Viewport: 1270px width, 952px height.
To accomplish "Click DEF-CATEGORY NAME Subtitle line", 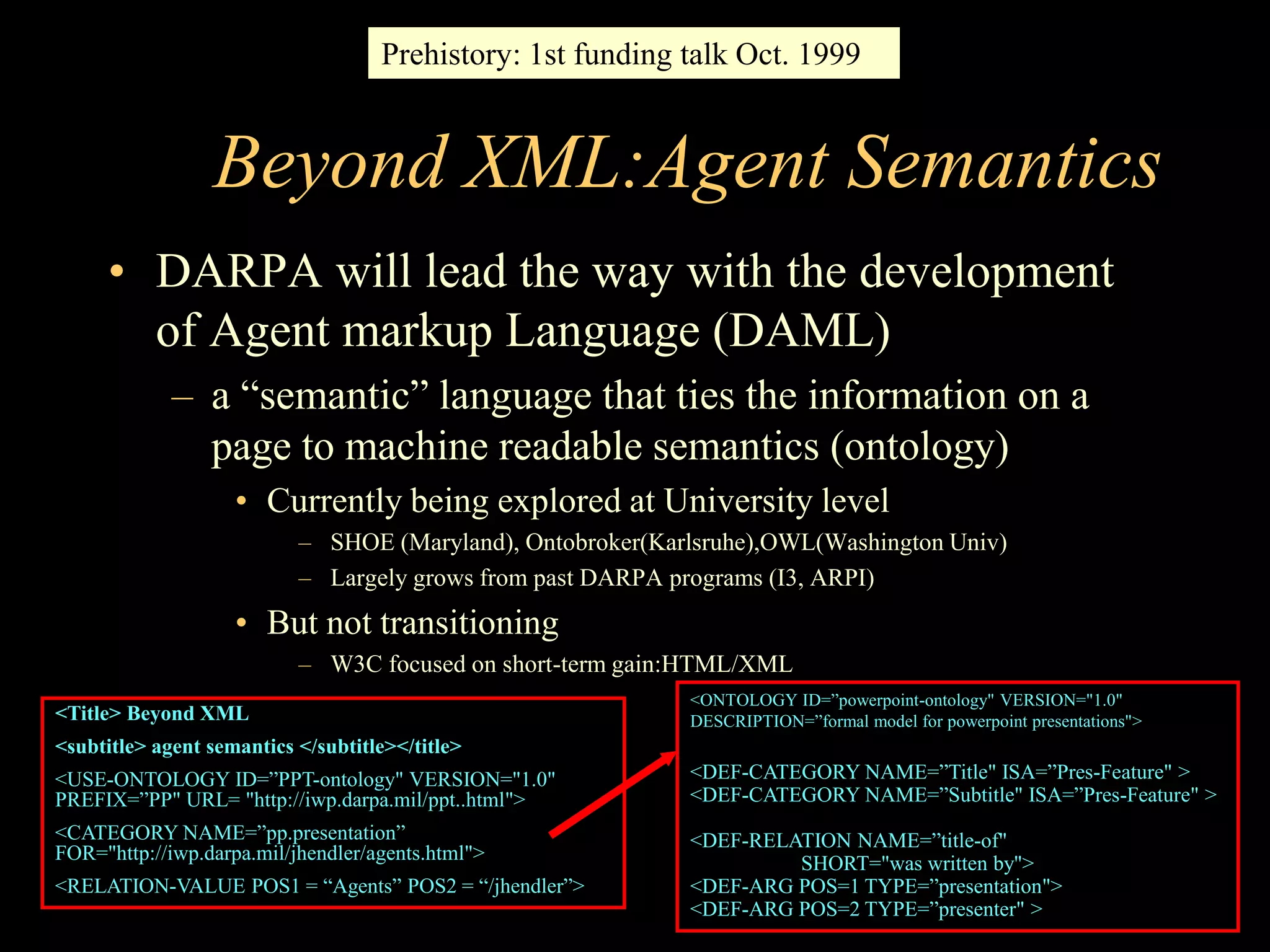I will (x=952, y=795).
